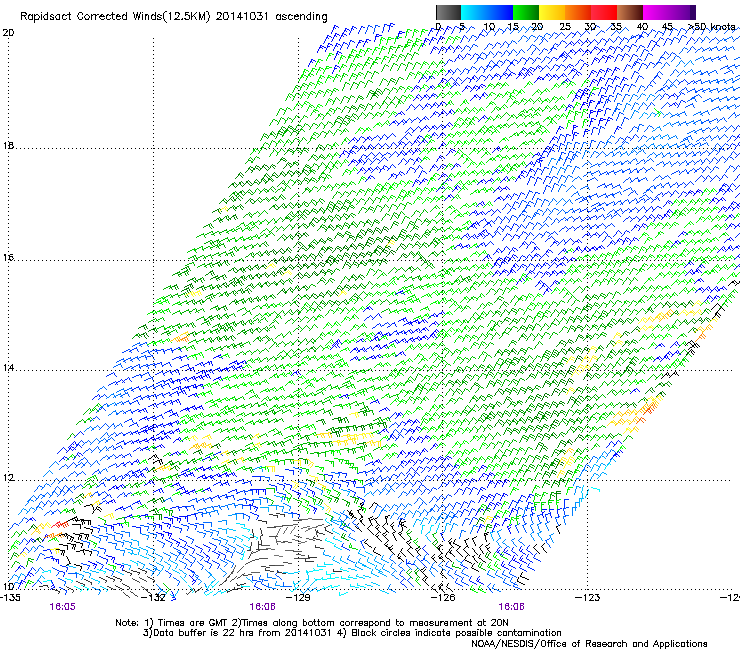Click the 'Times are GMT' note line
The height and width of the screenshot is (650, 740).
312,623
